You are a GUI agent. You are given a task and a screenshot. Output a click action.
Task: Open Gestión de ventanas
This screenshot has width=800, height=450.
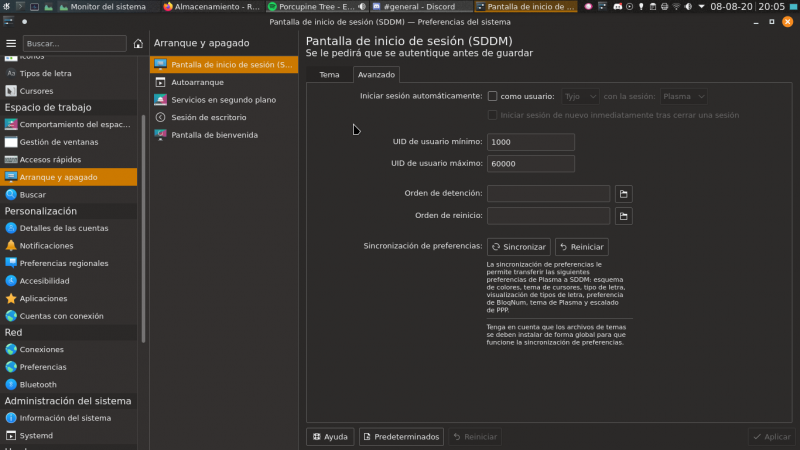pyautogui.click(x=68, y=142)
